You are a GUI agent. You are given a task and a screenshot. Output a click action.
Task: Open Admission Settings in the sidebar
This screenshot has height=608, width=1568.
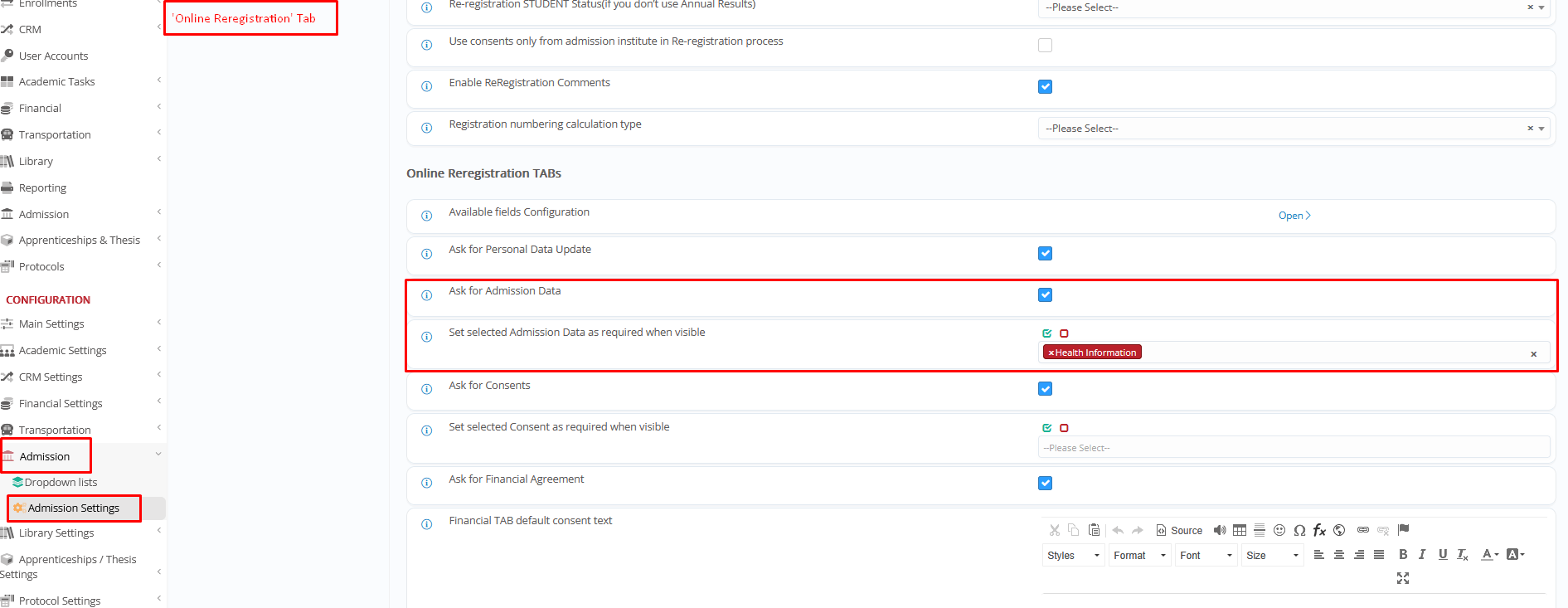74,508
